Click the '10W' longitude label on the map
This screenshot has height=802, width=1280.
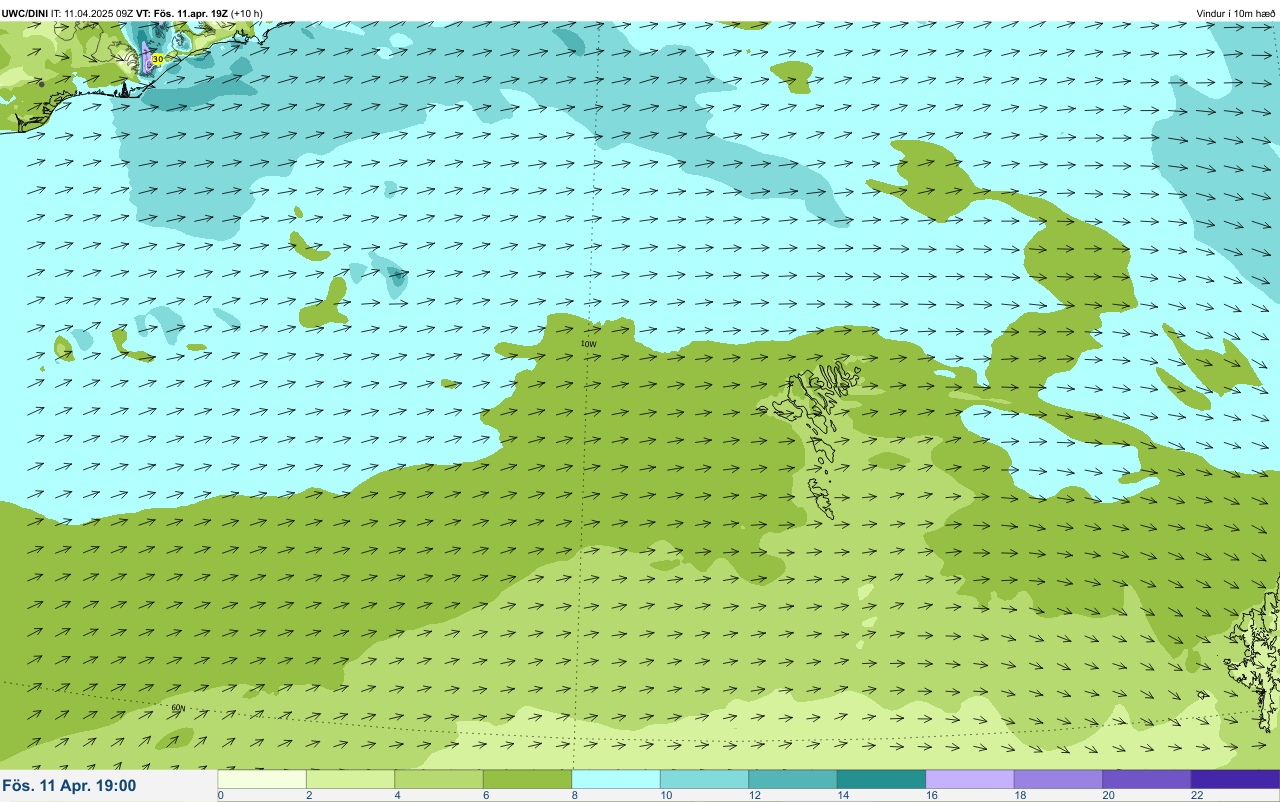[x=588, y=343]
